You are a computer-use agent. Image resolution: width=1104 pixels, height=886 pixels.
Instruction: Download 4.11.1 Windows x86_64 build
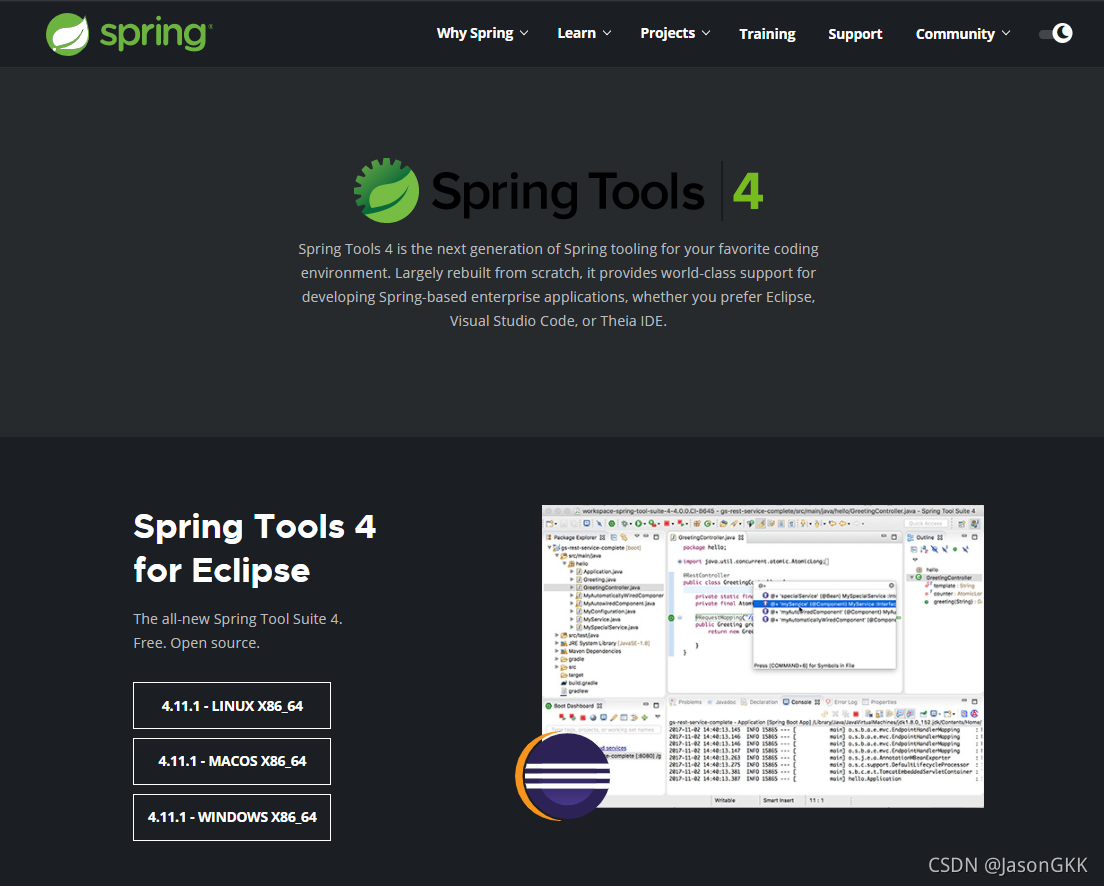click(x=232, y=817)
